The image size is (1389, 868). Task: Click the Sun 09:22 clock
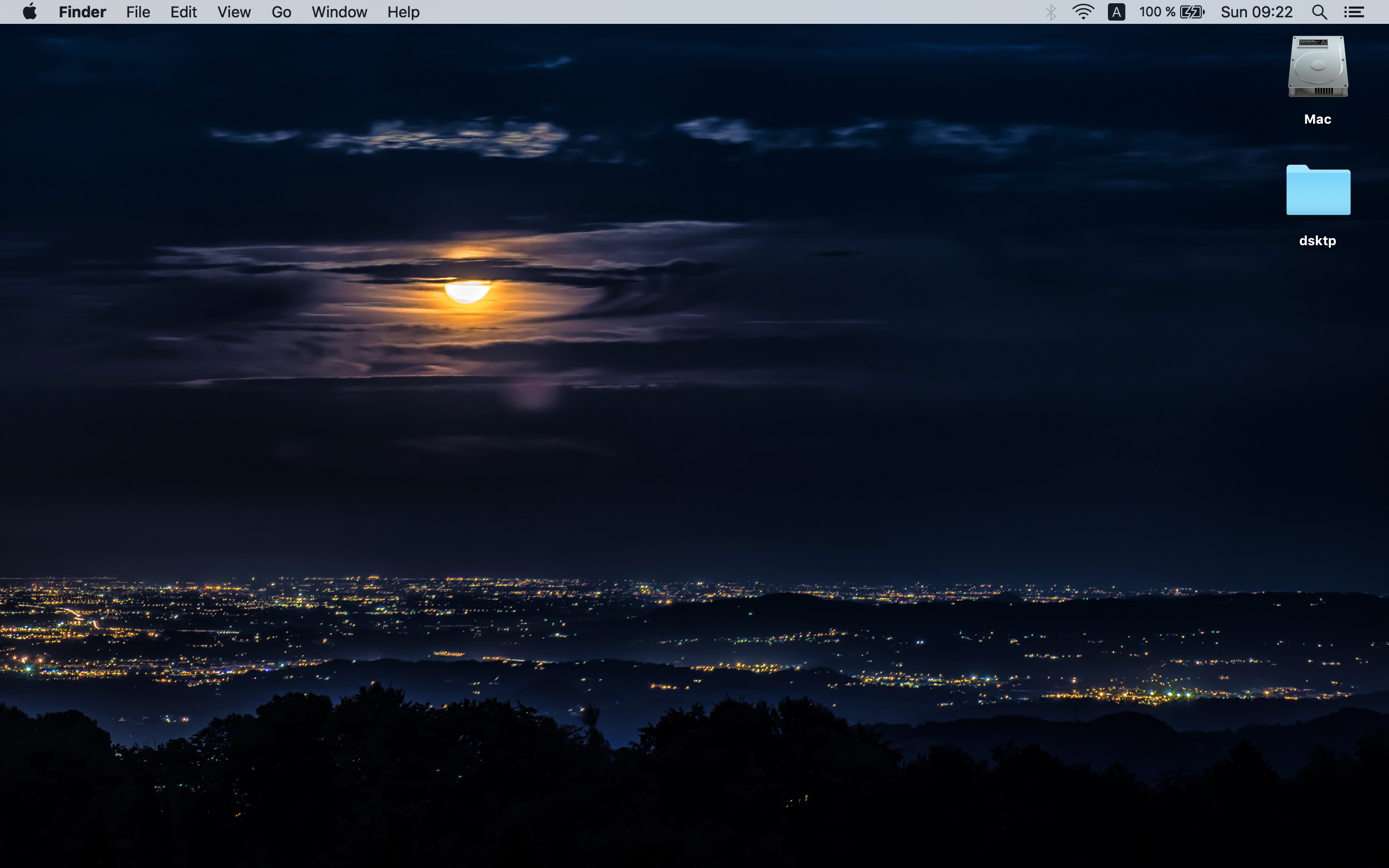click(x=1256, y=12)
